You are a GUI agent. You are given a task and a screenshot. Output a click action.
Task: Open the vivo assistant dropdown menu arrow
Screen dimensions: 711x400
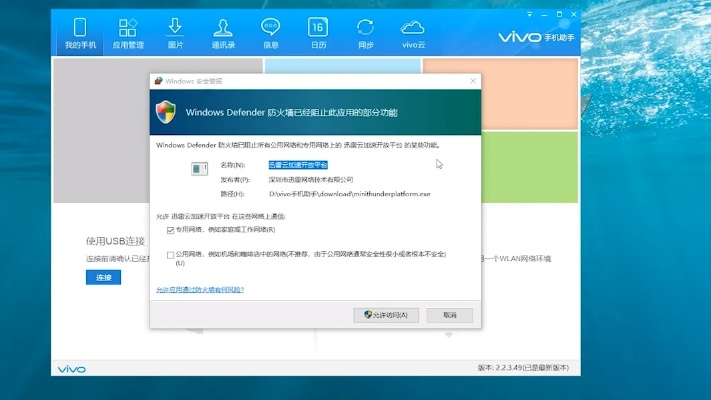(530, 15)
